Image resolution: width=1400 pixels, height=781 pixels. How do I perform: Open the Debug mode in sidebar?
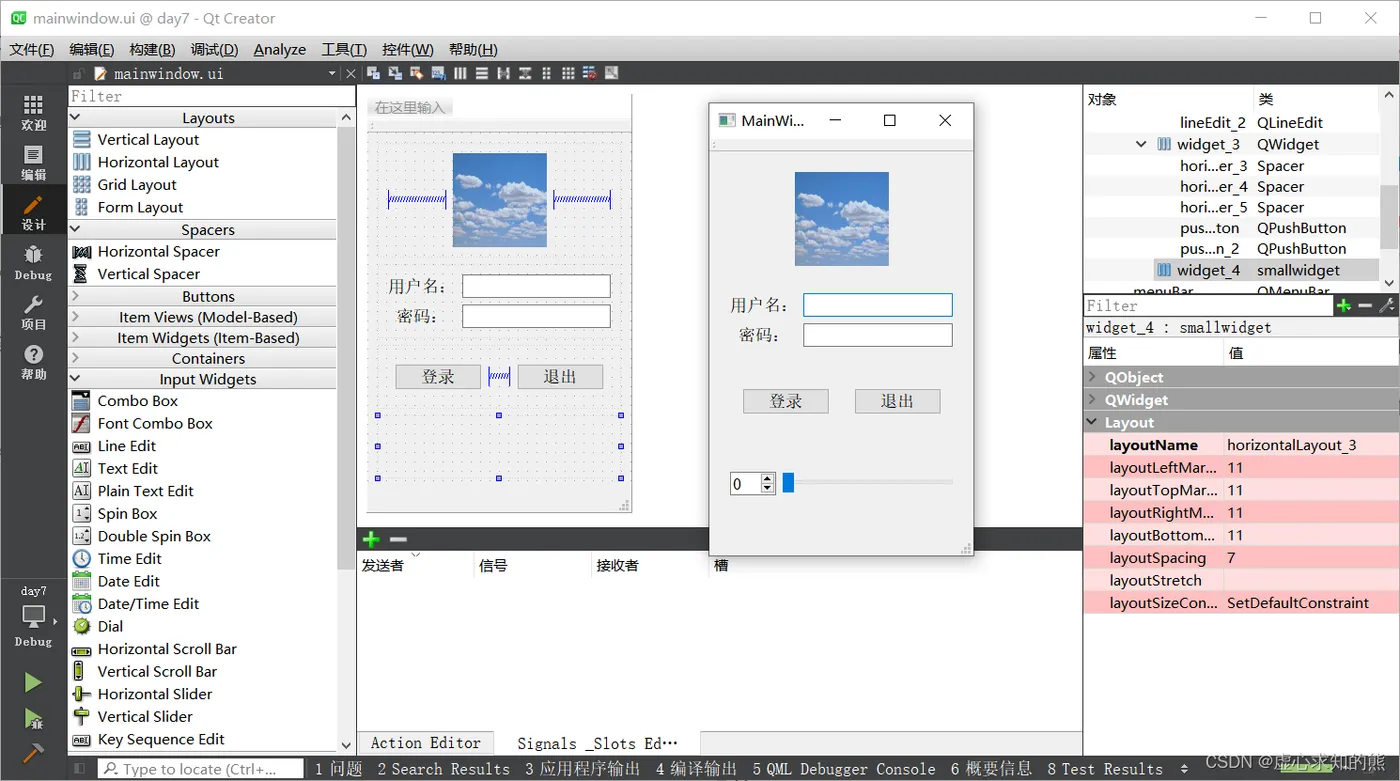tap(33, 262)
